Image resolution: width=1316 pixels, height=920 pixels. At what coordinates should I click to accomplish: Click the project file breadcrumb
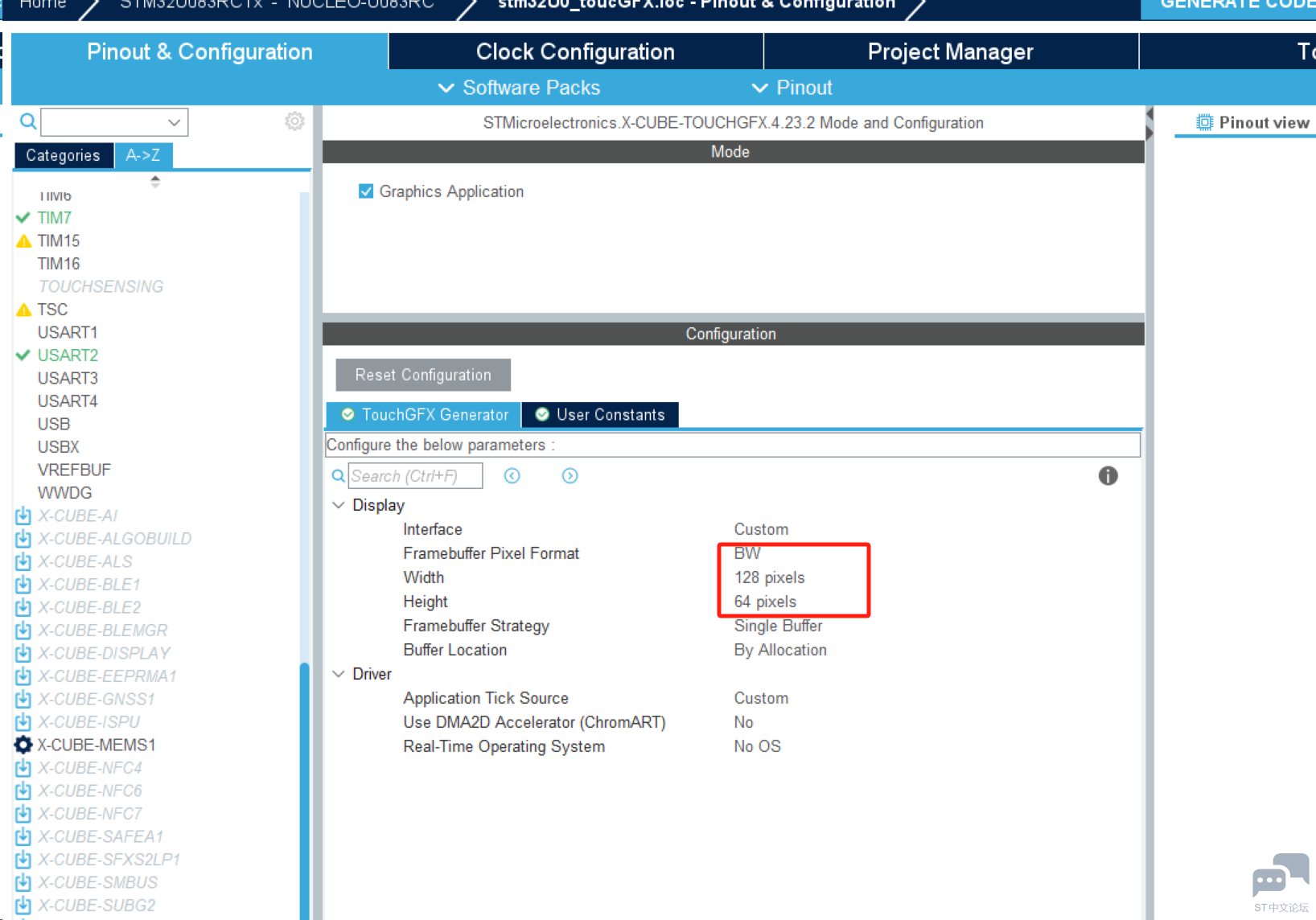[697, 5]
